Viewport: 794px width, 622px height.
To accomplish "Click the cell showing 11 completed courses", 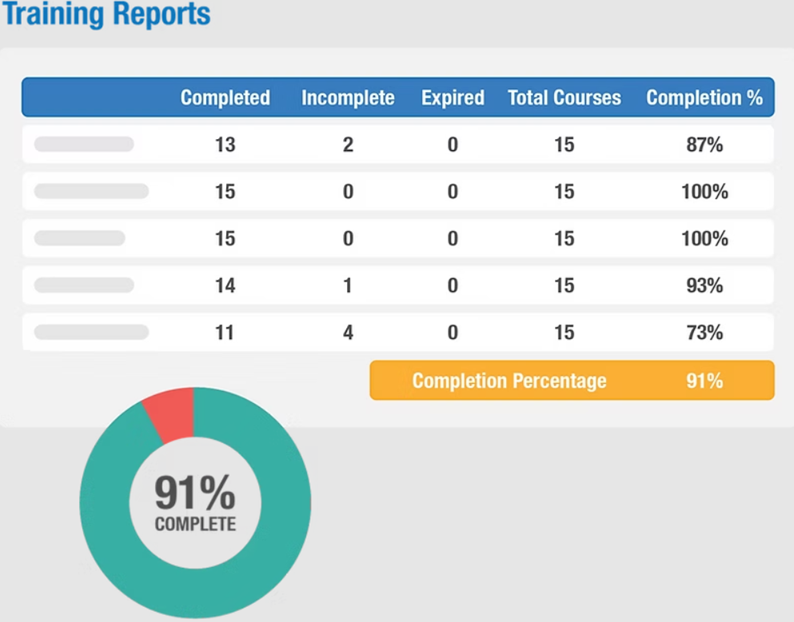I will pos(225,333).
